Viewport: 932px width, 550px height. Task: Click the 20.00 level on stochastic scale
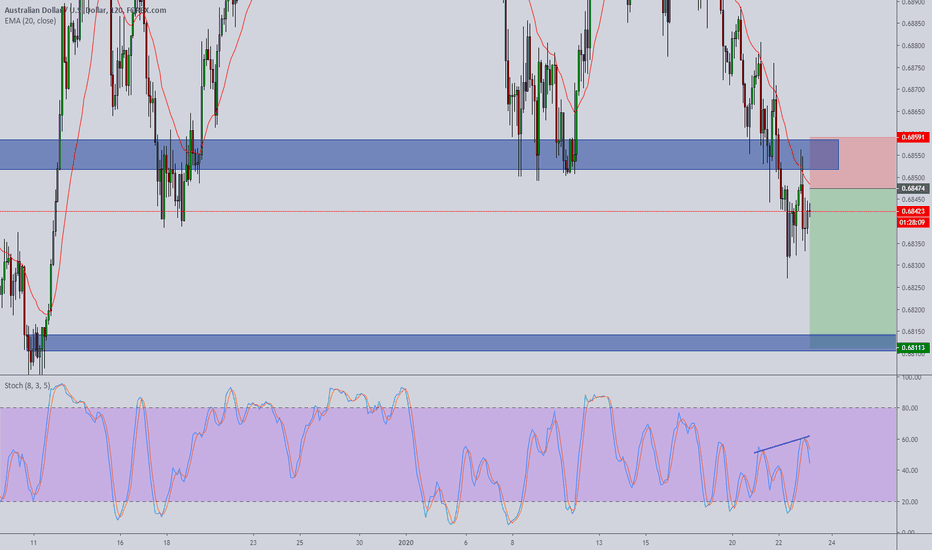(x=909, y=502)
